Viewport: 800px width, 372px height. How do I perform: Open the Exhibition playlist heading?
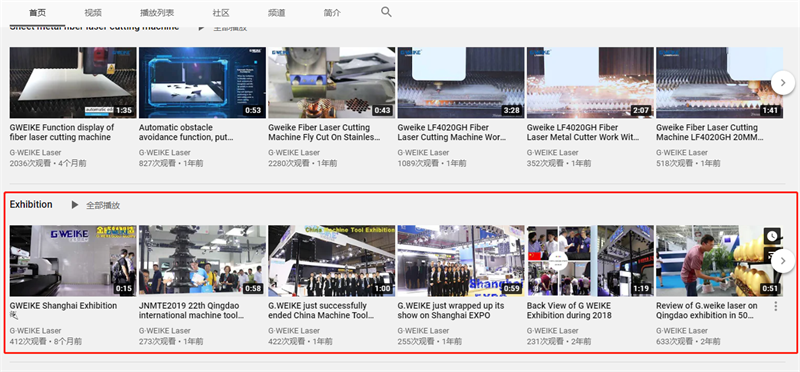31,204
